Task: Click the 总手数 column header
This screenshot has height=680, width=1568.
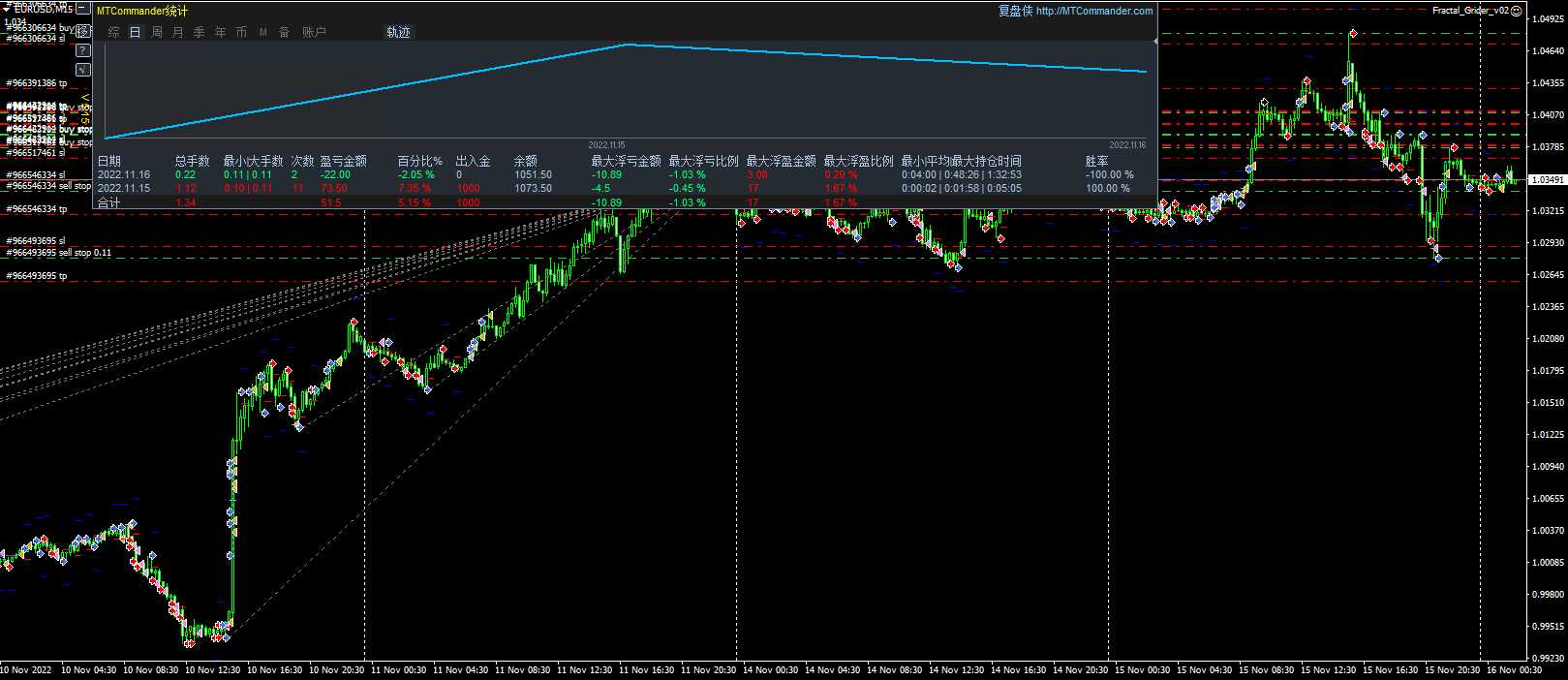Action: (x=192, y=161)
